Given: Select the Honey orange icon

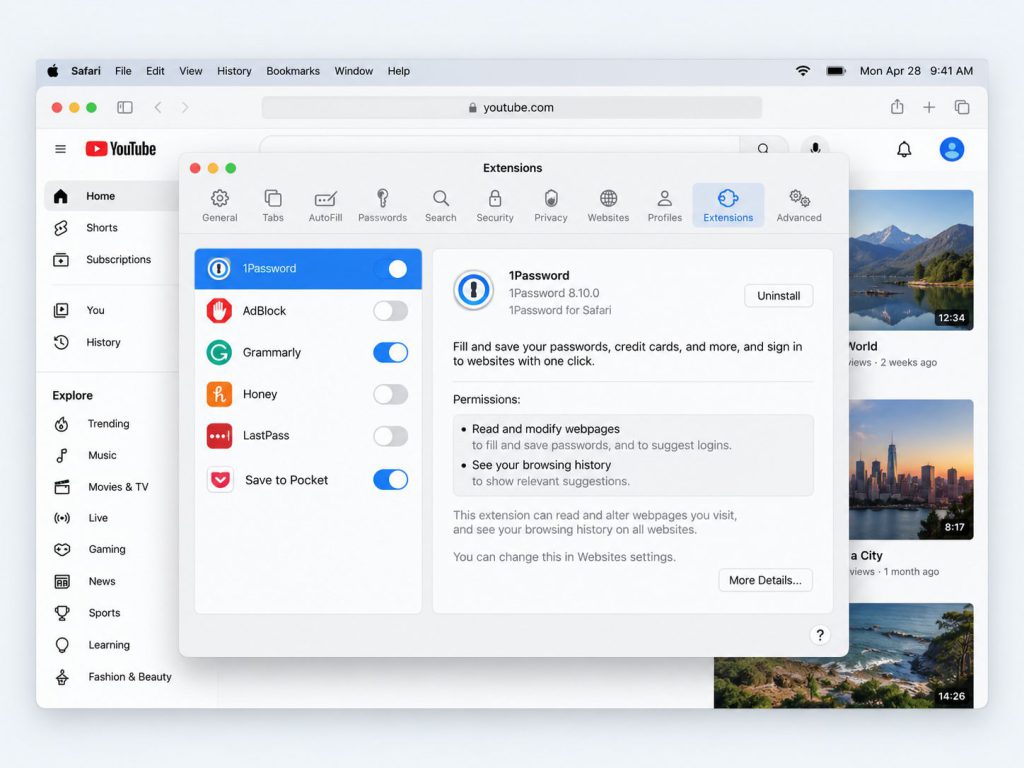Looking at the screenshot, I should coord(219,394).
